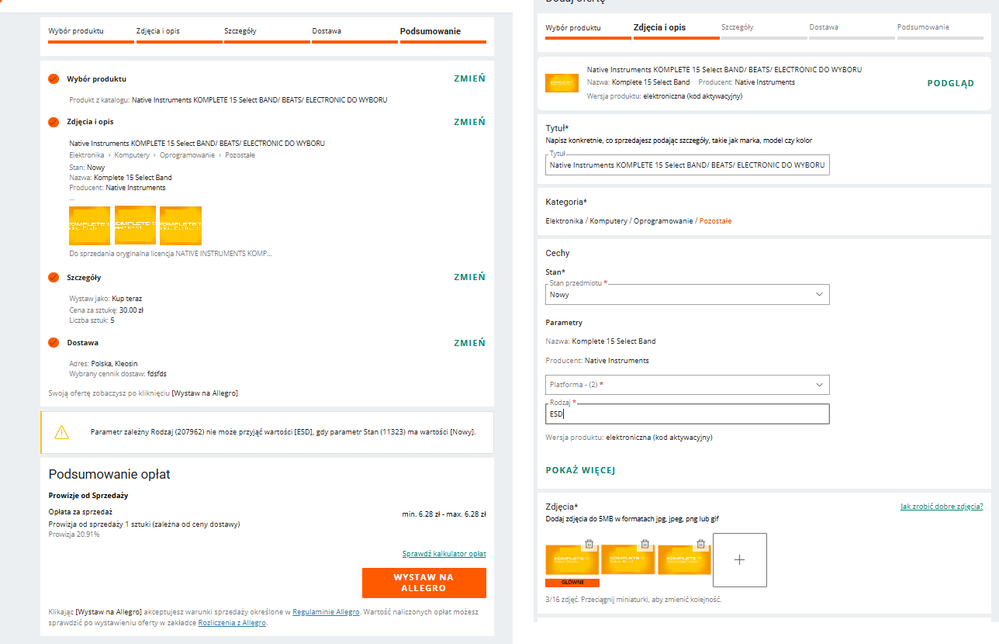Screen dimensions: 999x644
Task: Expand the Platforma dropdown
Action: point(687,385)
